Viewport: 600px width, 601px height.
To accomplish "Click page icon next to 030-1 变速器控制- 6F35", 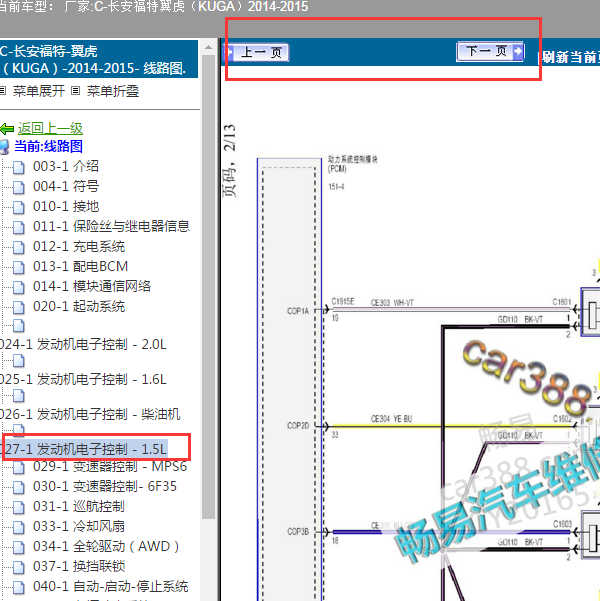I will (x=18, y=487).
